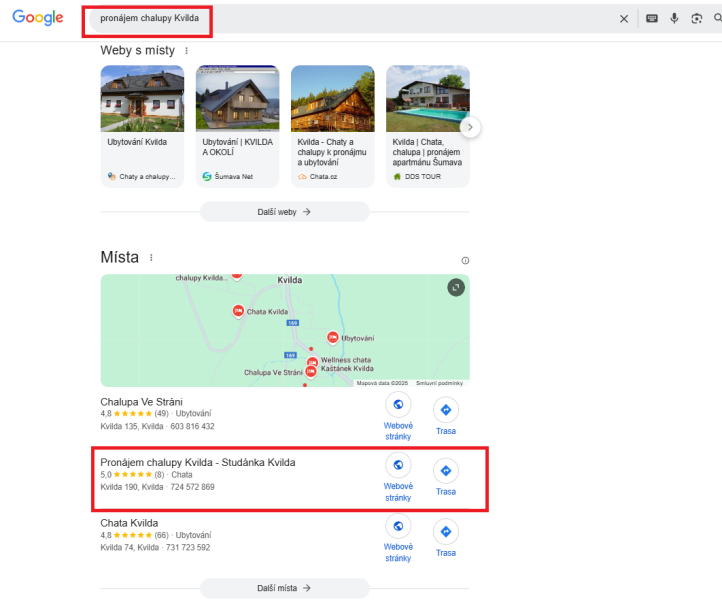Open 'Pronájem chalupy Kvilda - Studánka Kvilda' listing
The width and height of the screenshot is (722, 600).
coord(198,462)
